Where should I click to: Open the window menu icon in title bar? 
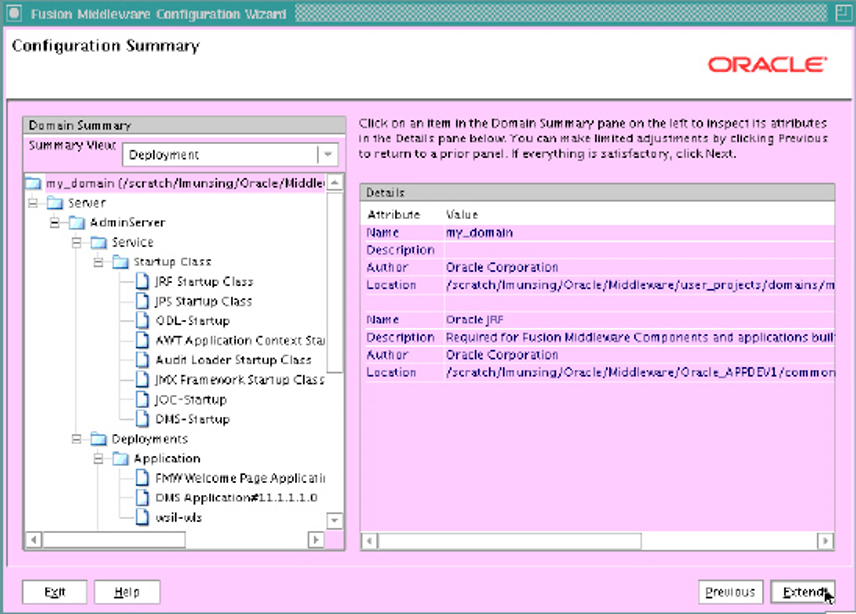click(x=14, y=13)
